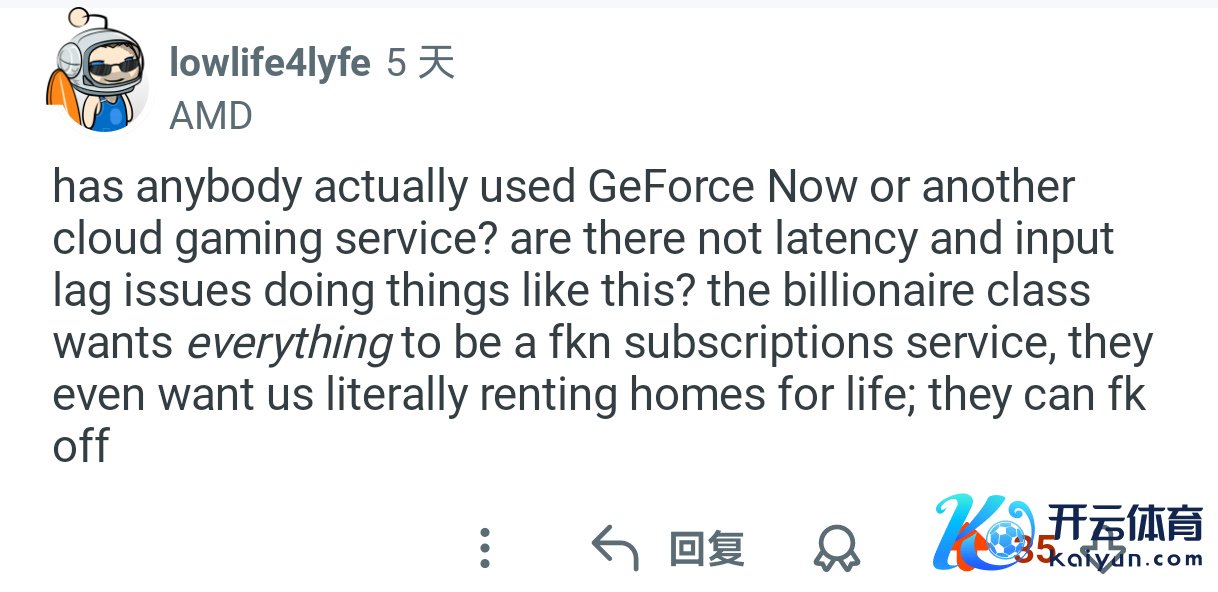1218x592 pixels.
Task: Give an award using the ribbon icon
Action: [x=837, y=548]
